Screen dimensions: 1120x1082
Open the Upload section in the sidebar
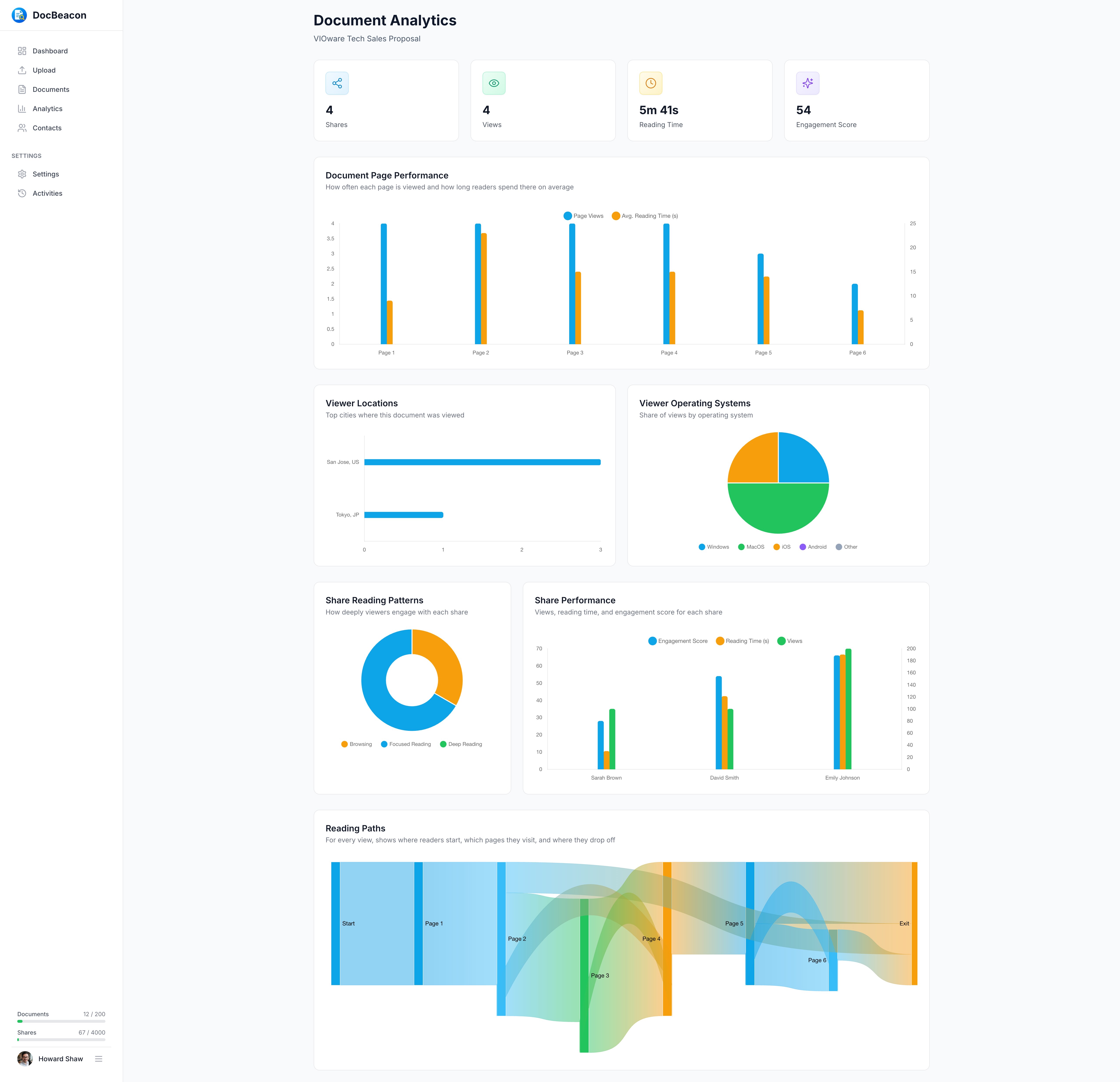[x=44, y=70]
